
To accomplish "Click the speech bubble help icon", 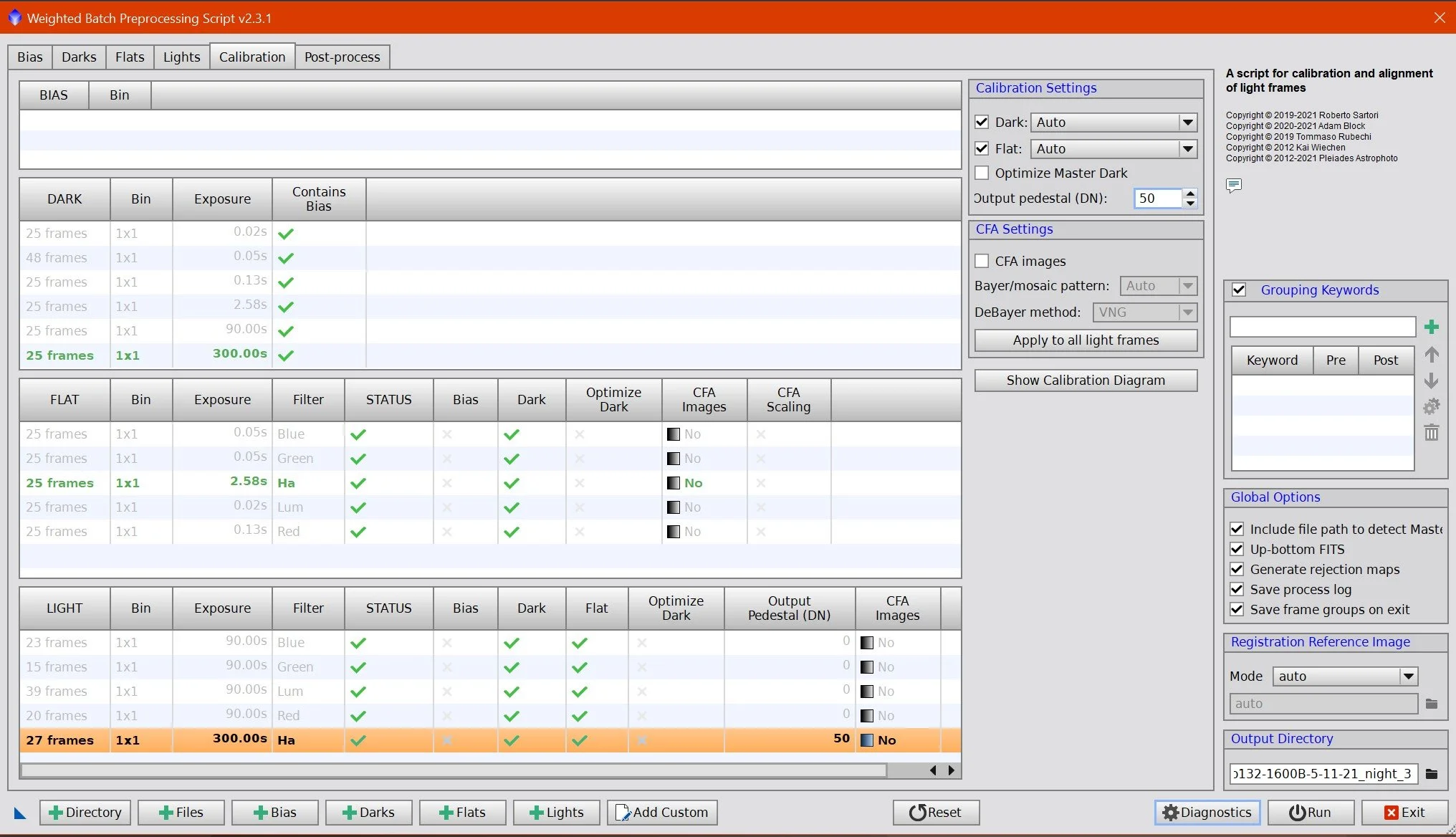I will click(1233, 186).
